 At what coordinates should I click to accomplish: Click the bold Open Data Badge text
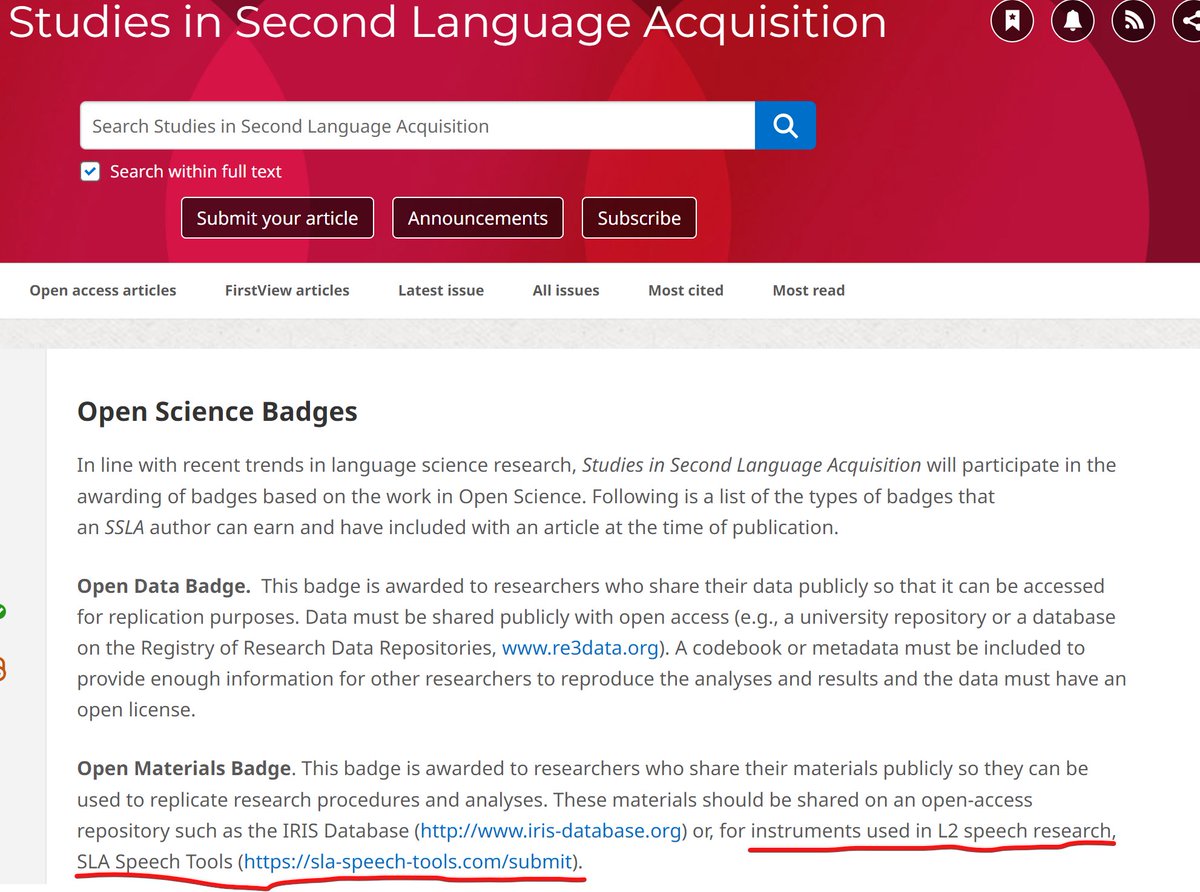point(164,586)
